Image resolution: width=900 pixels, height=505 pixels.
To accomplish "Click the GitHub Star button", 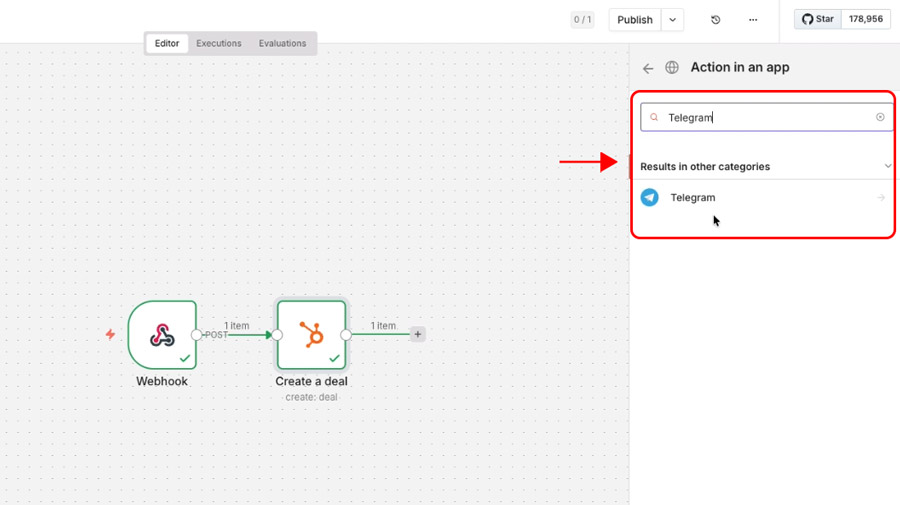I will 818,19.
